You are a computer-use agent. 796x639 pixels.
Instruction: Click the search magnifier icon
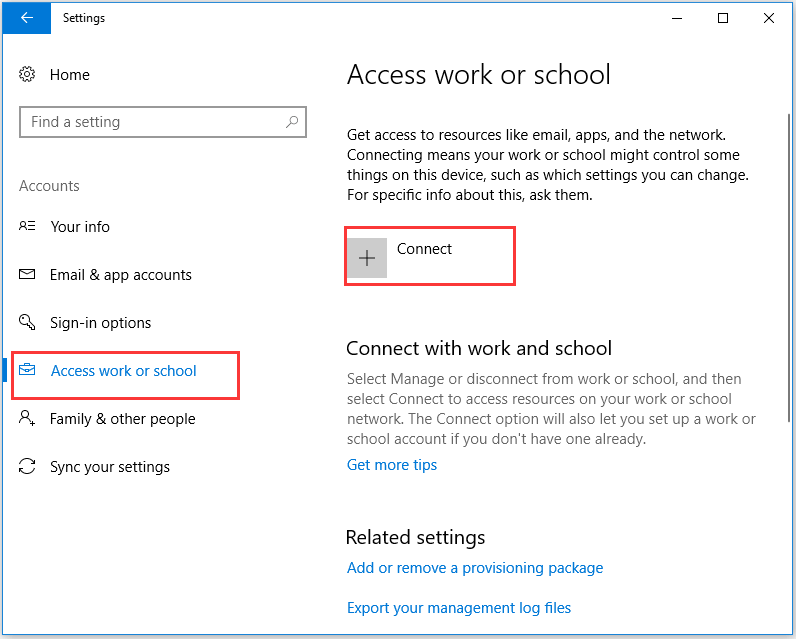tap(292, 122)
